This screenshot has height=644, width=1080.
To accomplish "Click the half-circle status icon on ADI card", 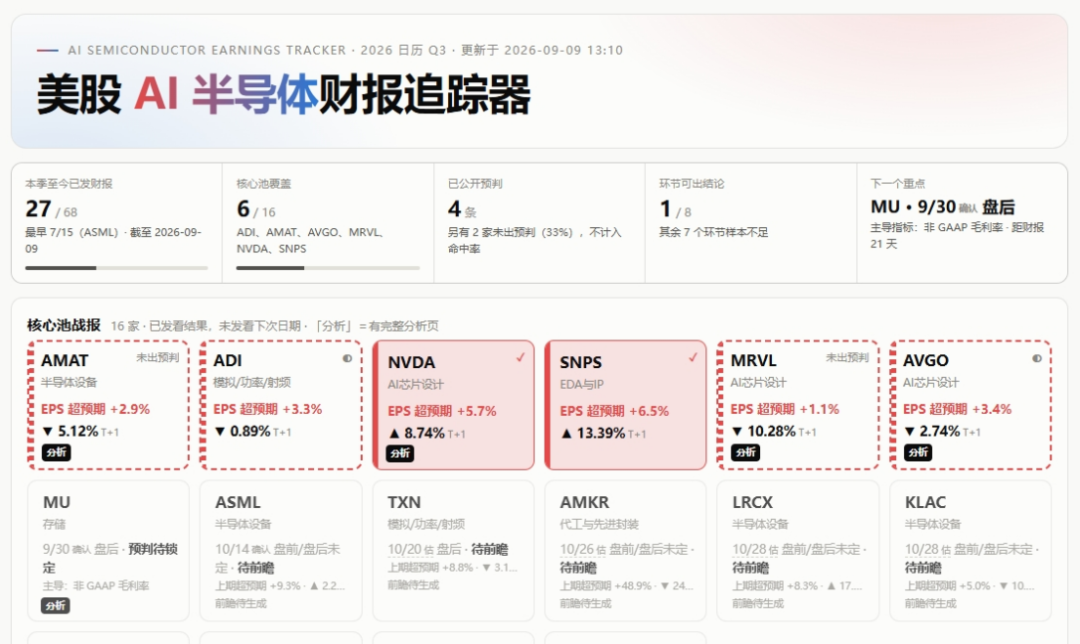I will tap(347, 358).
